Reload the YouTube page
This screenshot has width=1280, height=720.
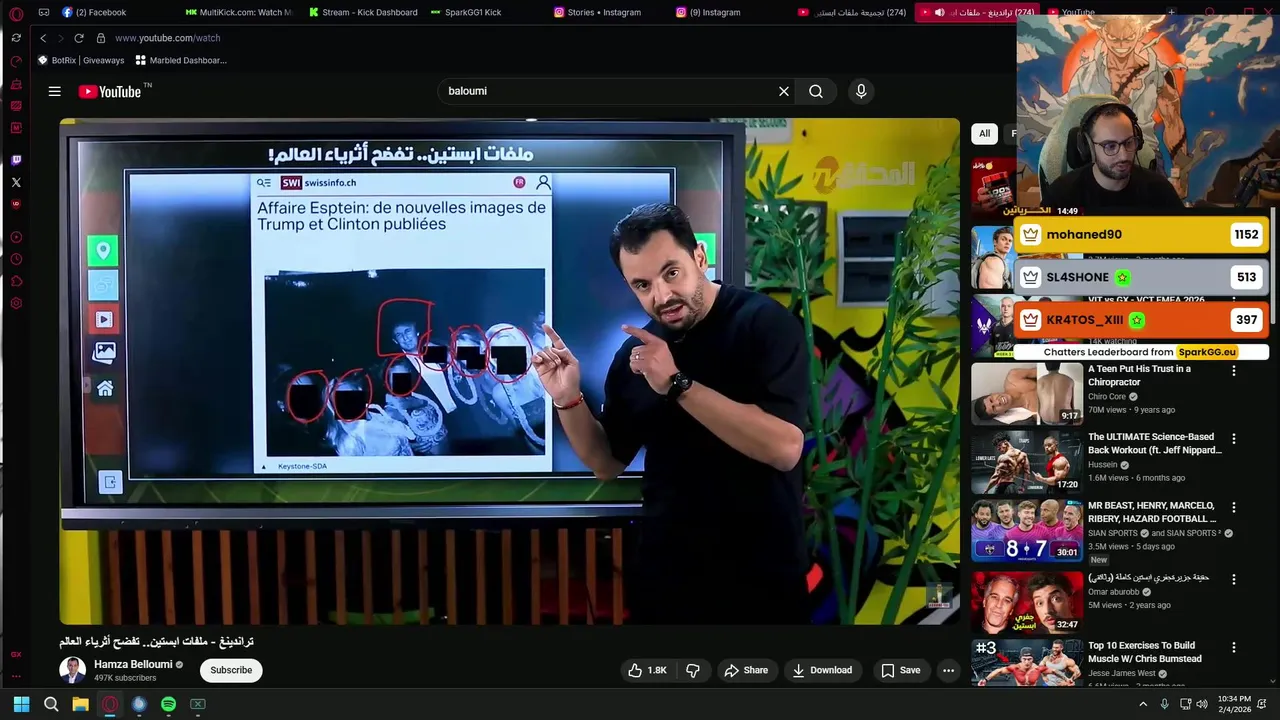(x=79, y=38)
